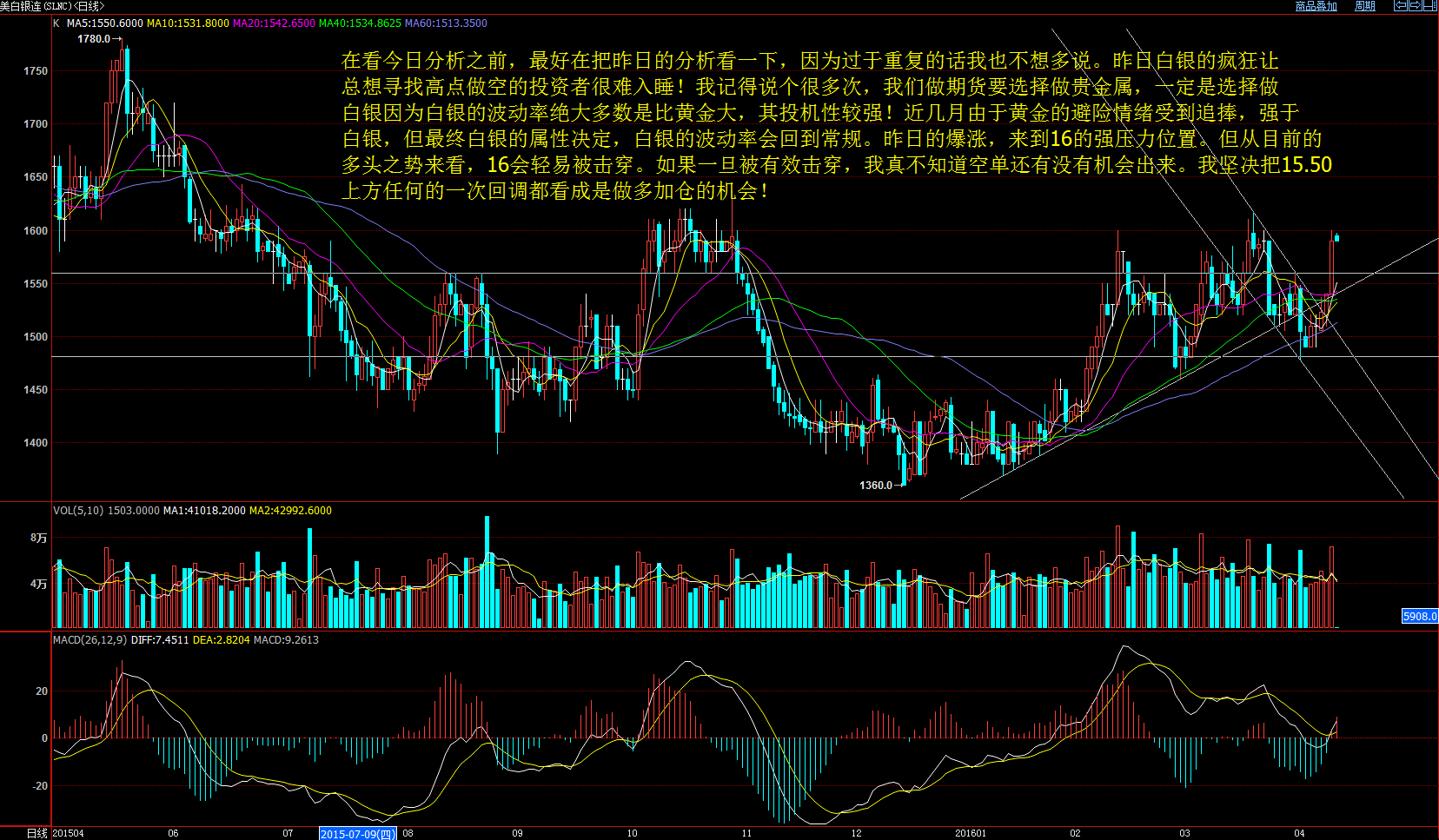This screenshot has height=840, width=1439.
Task: Select the MA60 indicator label
Action: [x=446, y=23]
